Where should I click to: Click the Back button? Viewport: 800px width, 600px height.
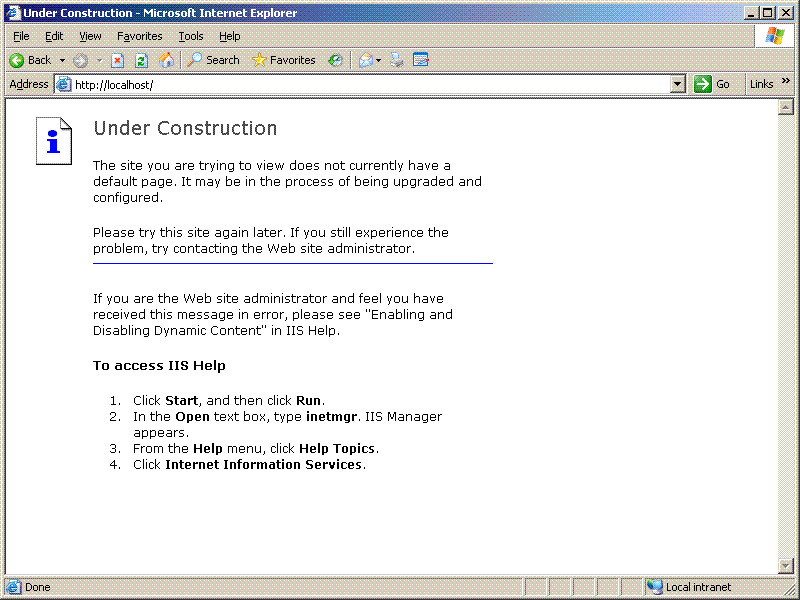coord(30,60)
